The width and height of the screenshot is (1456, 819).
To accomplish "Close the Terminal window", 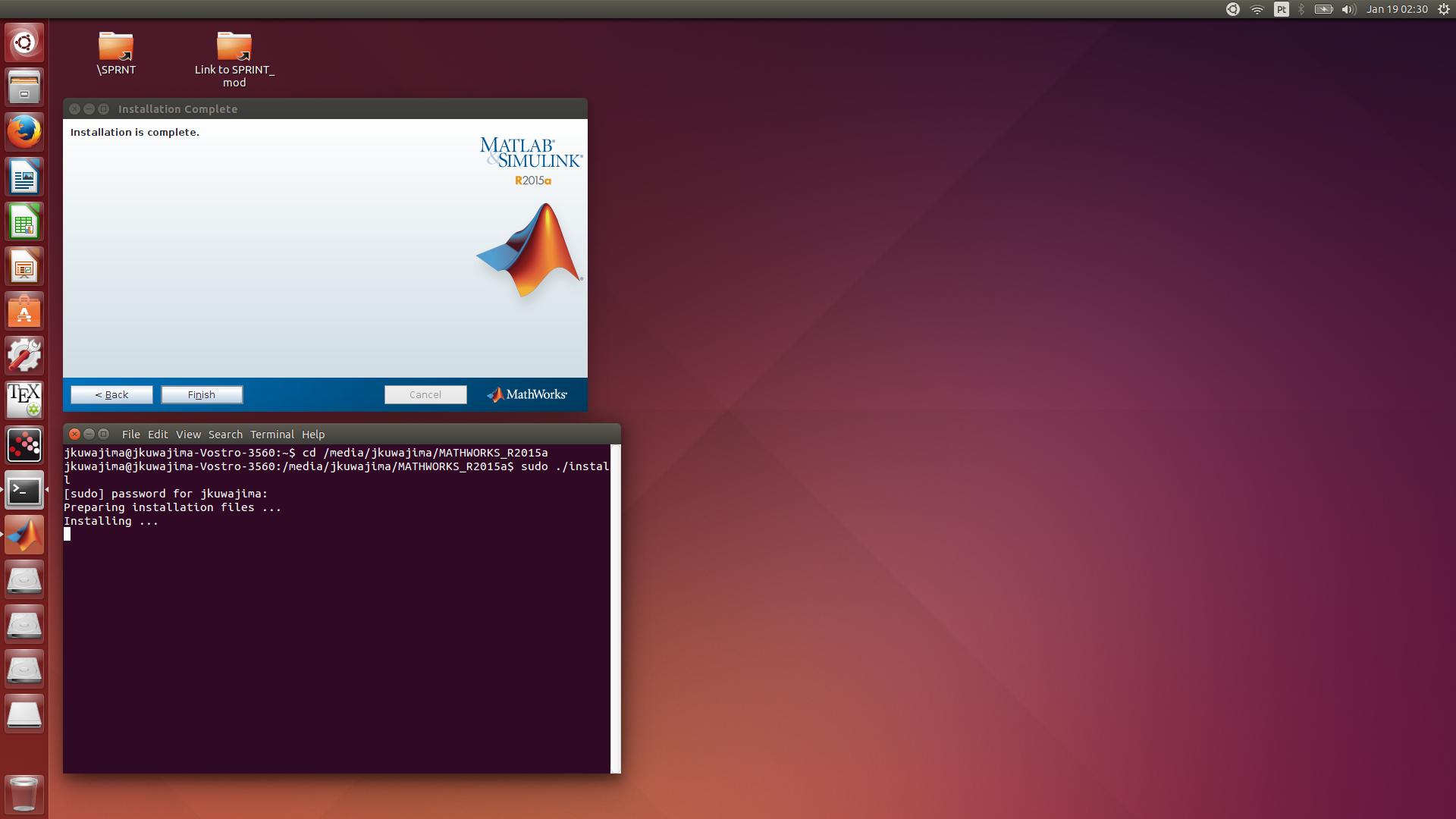I will [x=74, y=434].
